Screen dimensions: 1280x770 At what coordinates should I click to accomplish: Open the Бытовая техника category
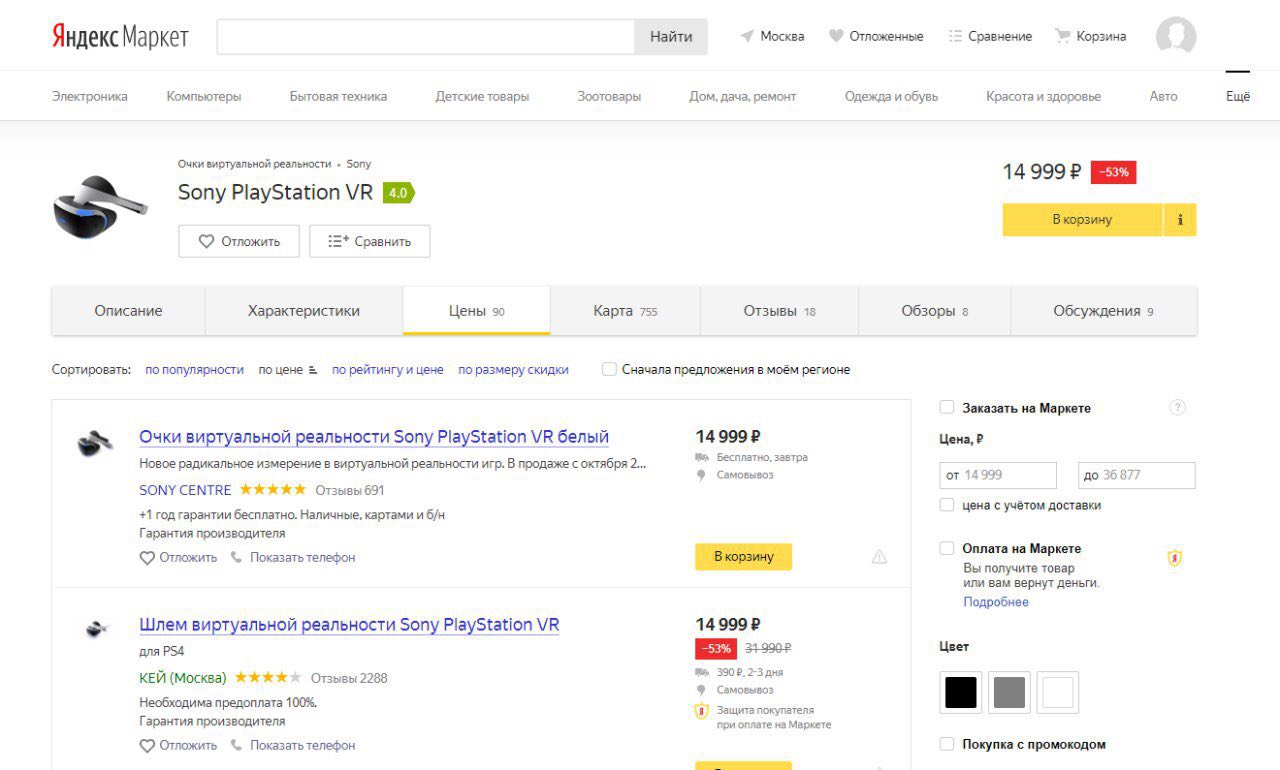click(x=338, y=96)
